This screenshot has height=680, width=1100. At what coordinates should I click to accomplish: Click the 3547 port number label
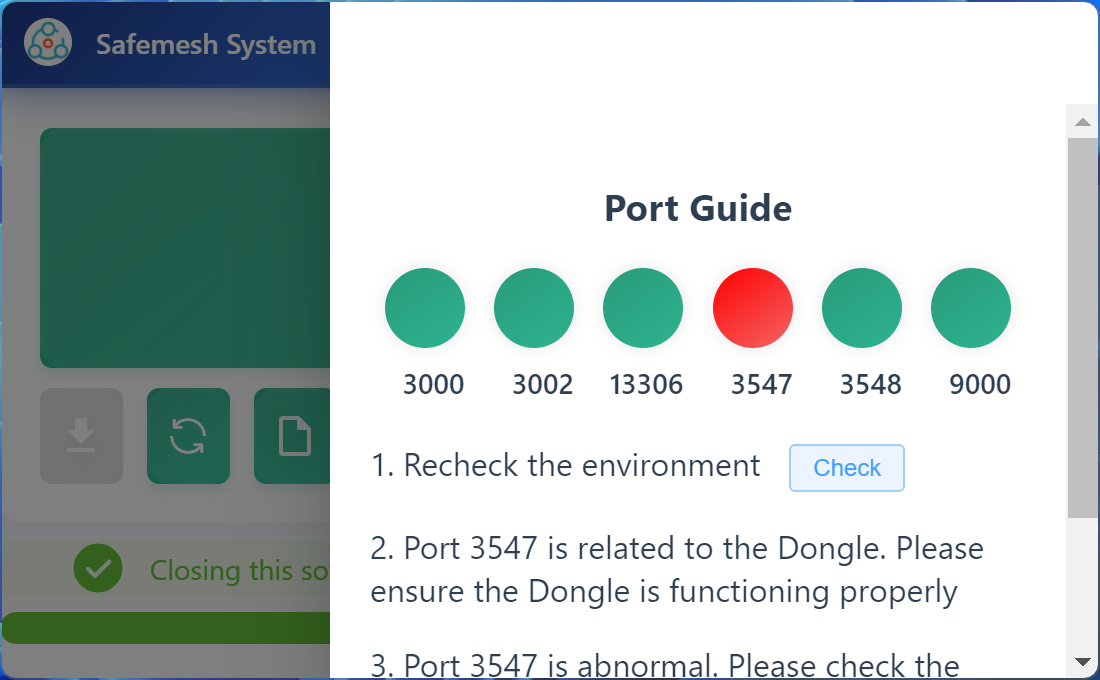pos(761,385)
